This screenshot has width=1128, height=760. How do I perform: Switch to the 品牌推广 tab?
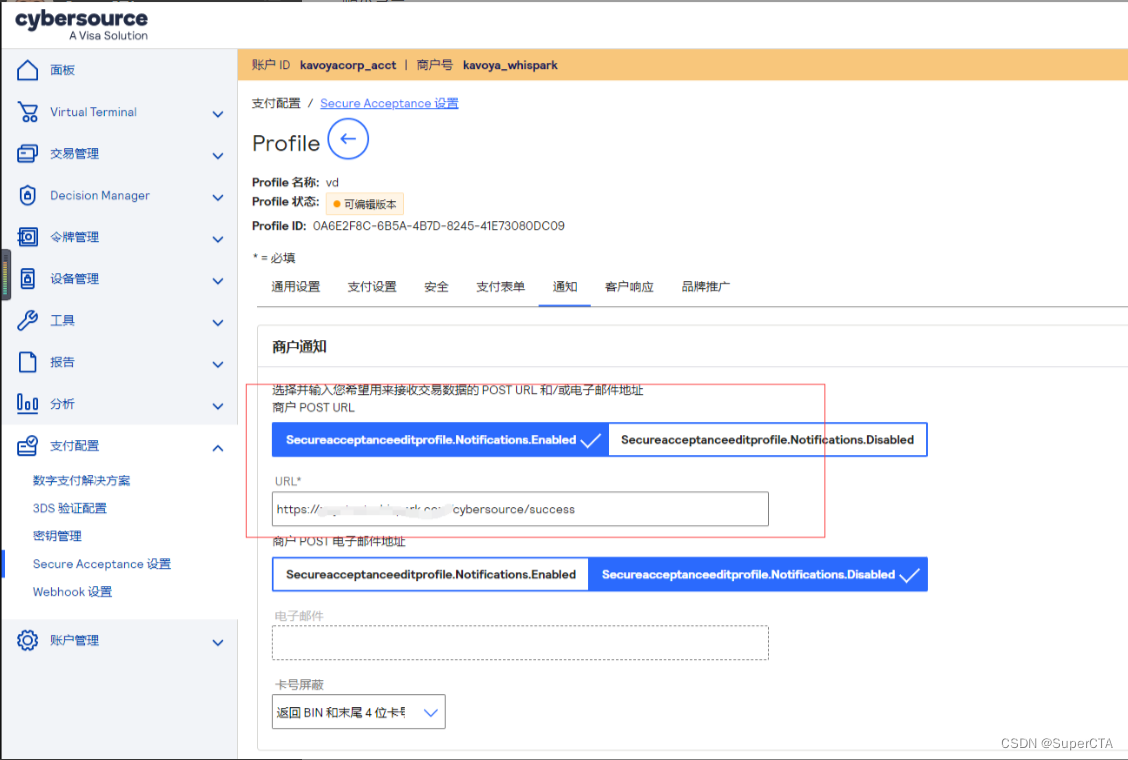click(706, 286)
